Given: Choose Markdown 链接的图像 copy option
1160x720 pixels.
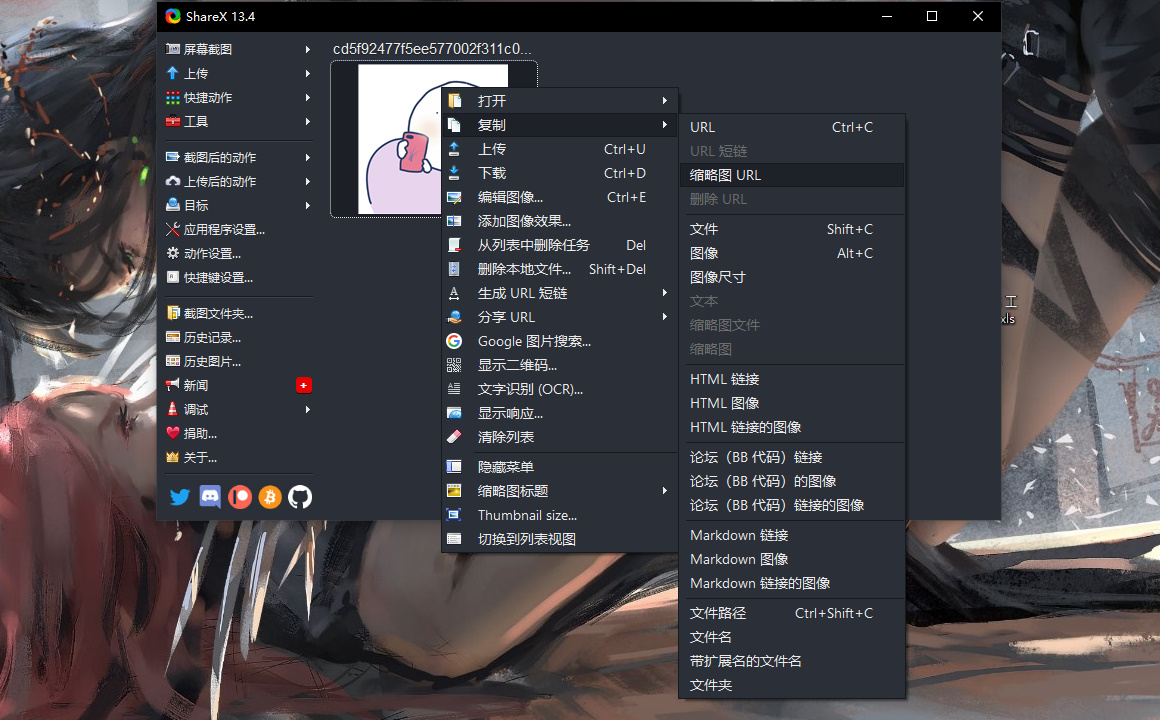Looking at the screenshot, I should pos(792,583).
